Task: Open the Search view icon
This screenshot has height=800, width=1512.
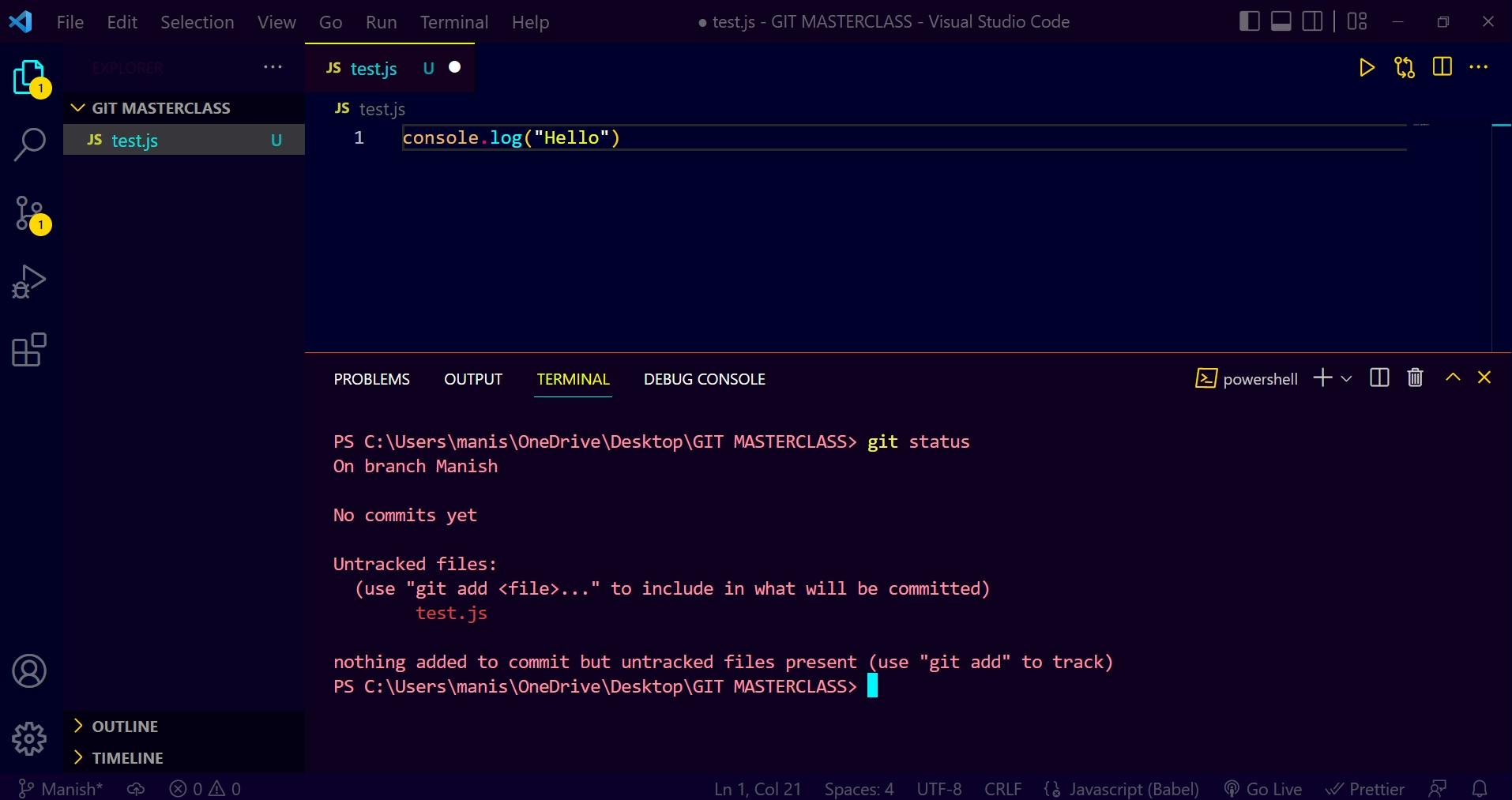Action: coord(30,145)
